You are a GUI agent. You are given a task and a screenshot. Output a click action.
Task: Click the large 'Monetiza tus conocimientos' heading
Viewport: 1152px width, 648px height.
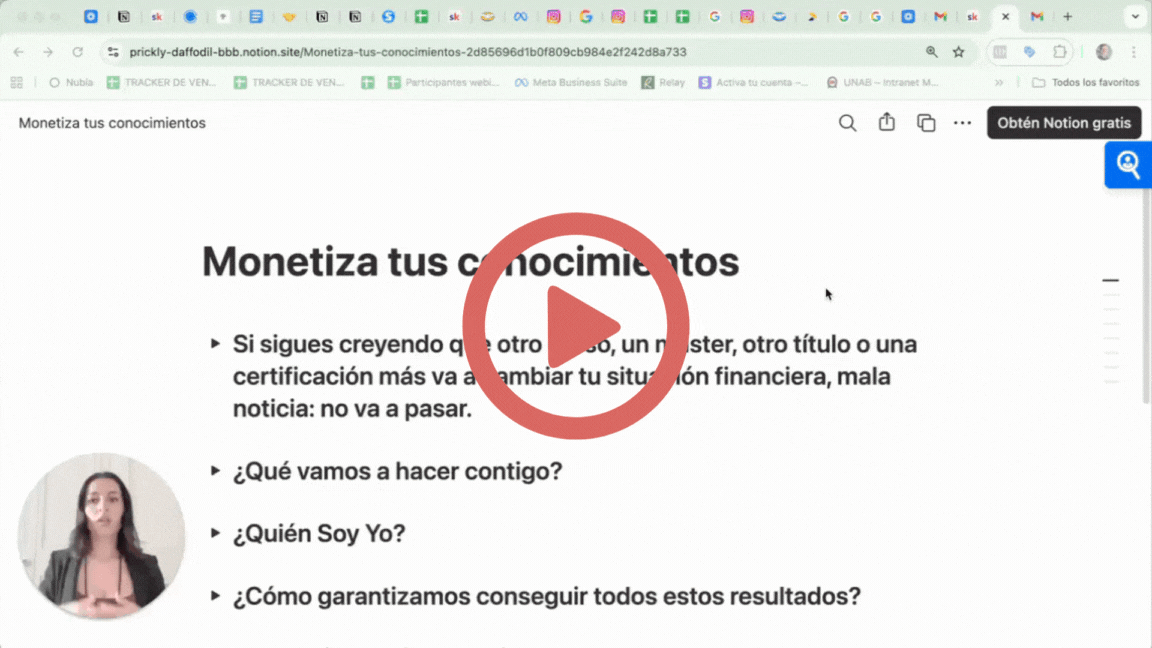pos(470,262)
